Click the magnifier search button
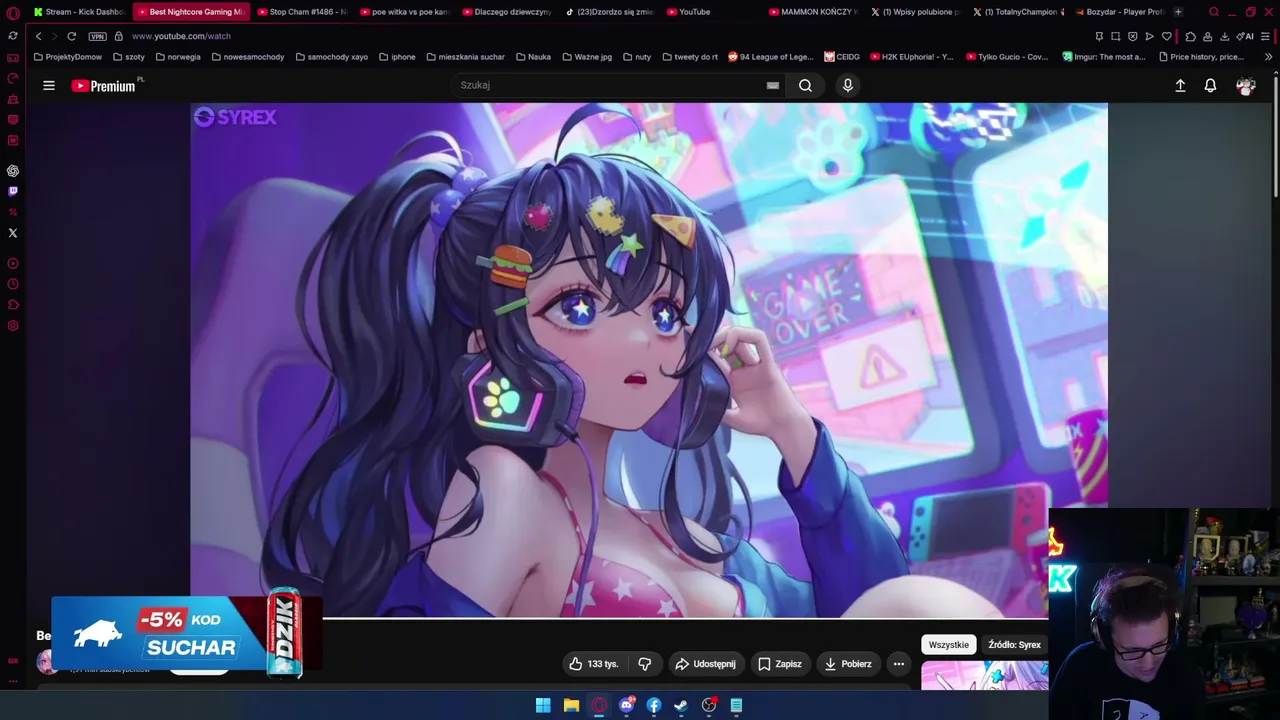 805,85
